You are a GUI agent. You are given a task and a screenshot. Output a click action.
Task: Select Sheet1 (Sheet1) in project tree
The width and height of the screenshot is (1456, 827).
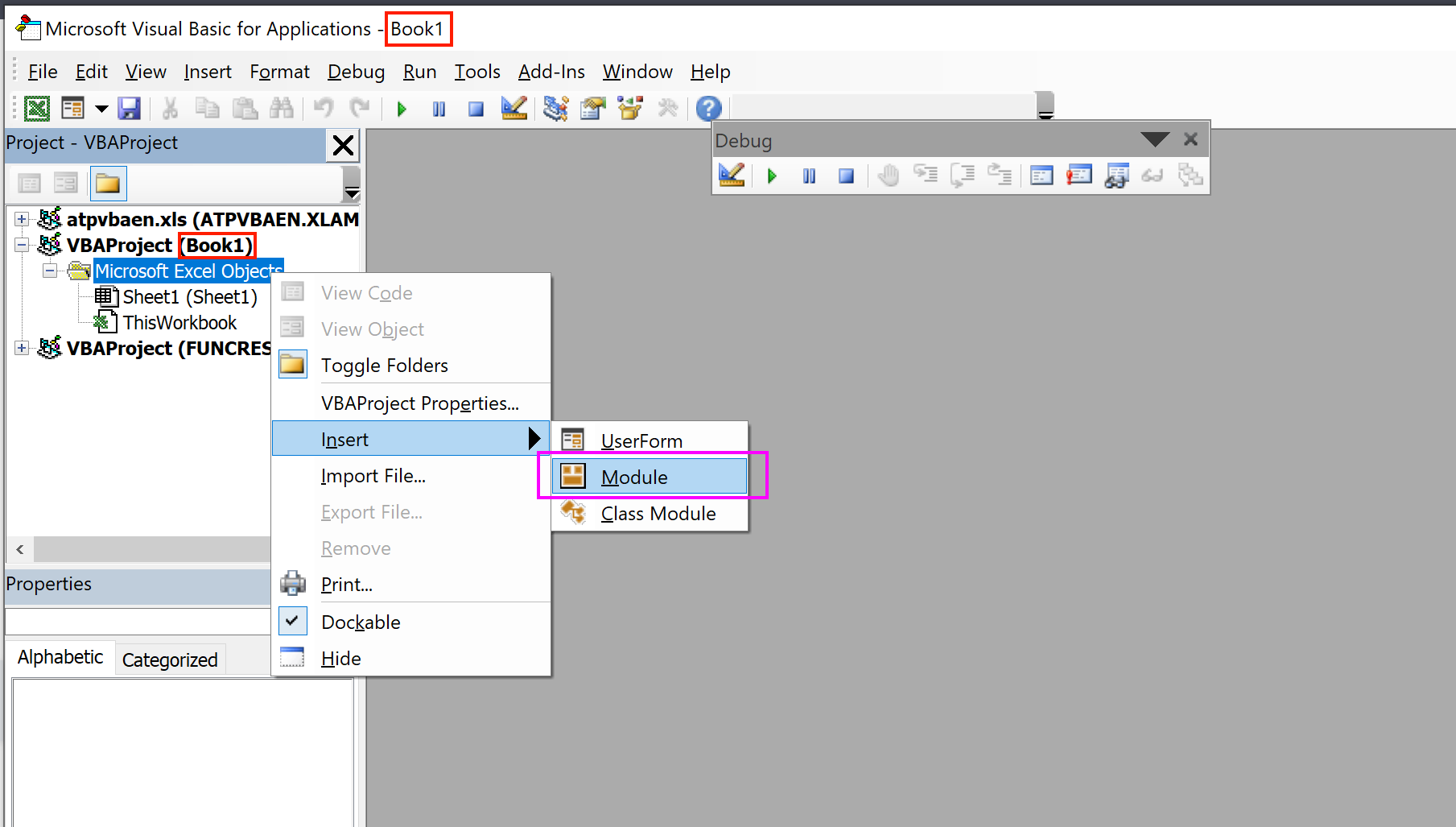point(190,296)
